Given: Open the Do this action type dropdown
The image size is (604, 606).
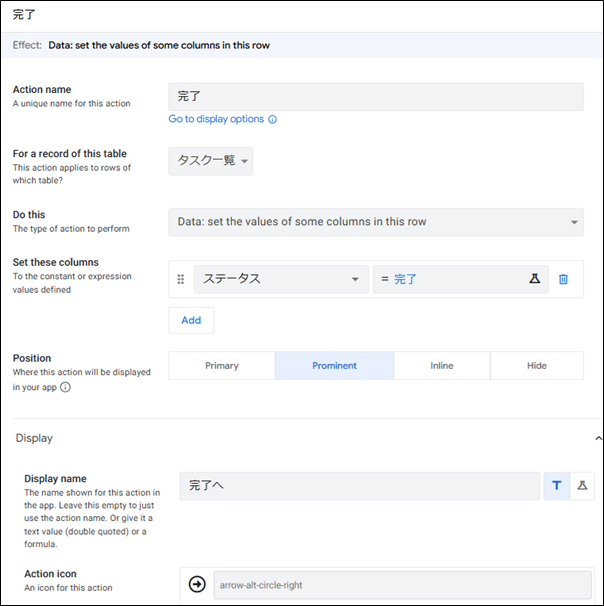Looking at the screenshot, I should click(376, 222).
